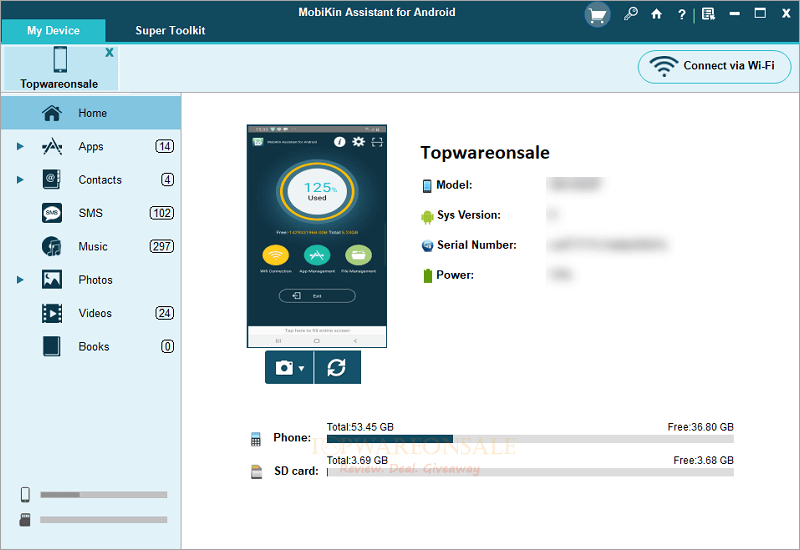Click the SMS speech bubble icon
The image size is (800, 550).
pos(52,213)
